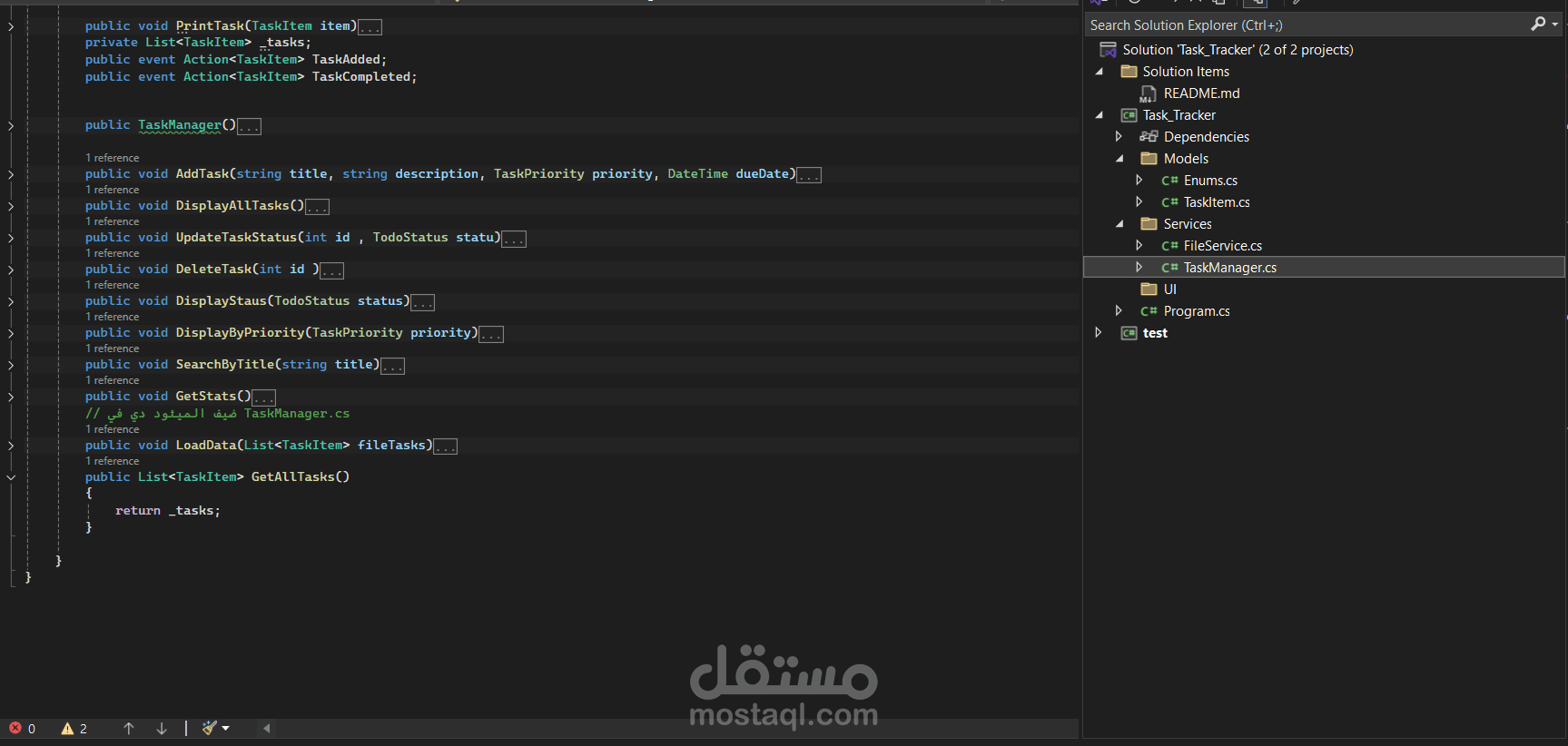The image size is (1568, 746).
Task: Click the Solution Items folder icon
Action: 1129,72
